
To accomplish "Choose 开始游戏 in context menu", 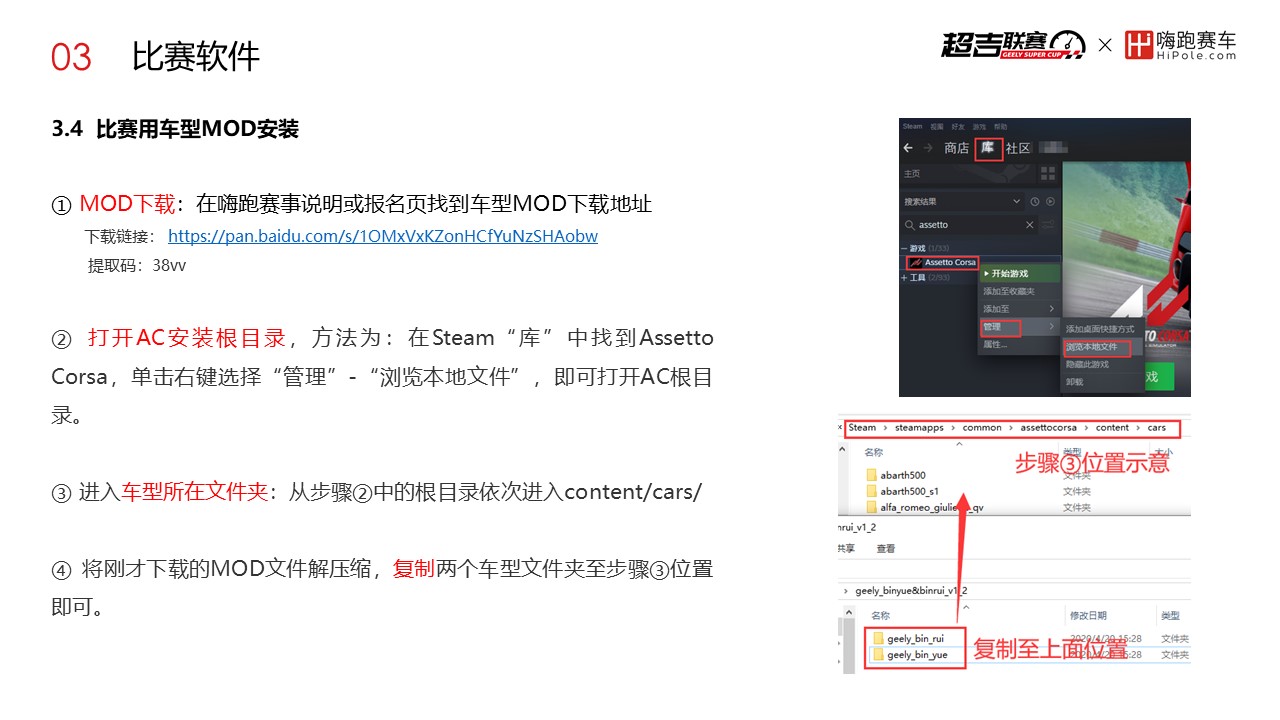I will (1019, 274).
